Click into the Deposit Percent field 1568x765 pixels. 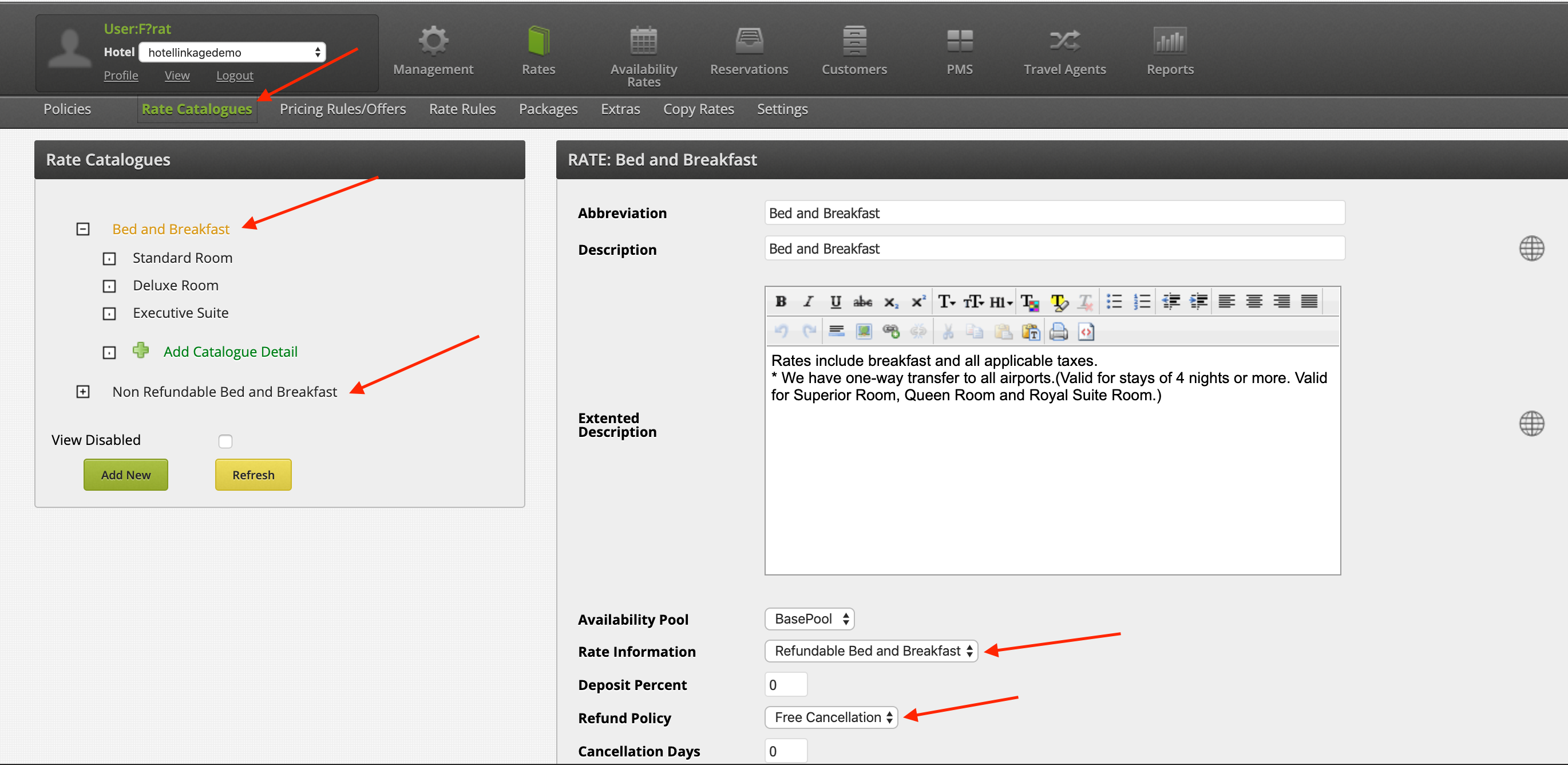pyautogui.click(x=785, y=684)
